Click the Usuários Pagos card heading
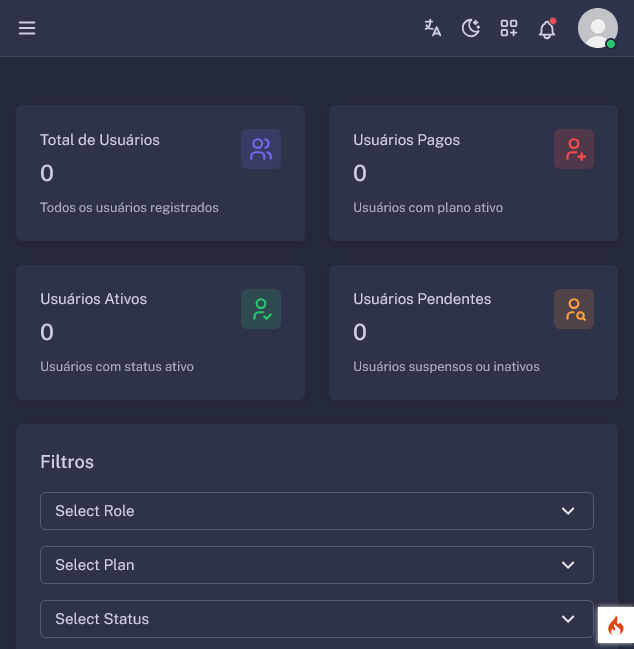 click(x=406, y=140)
